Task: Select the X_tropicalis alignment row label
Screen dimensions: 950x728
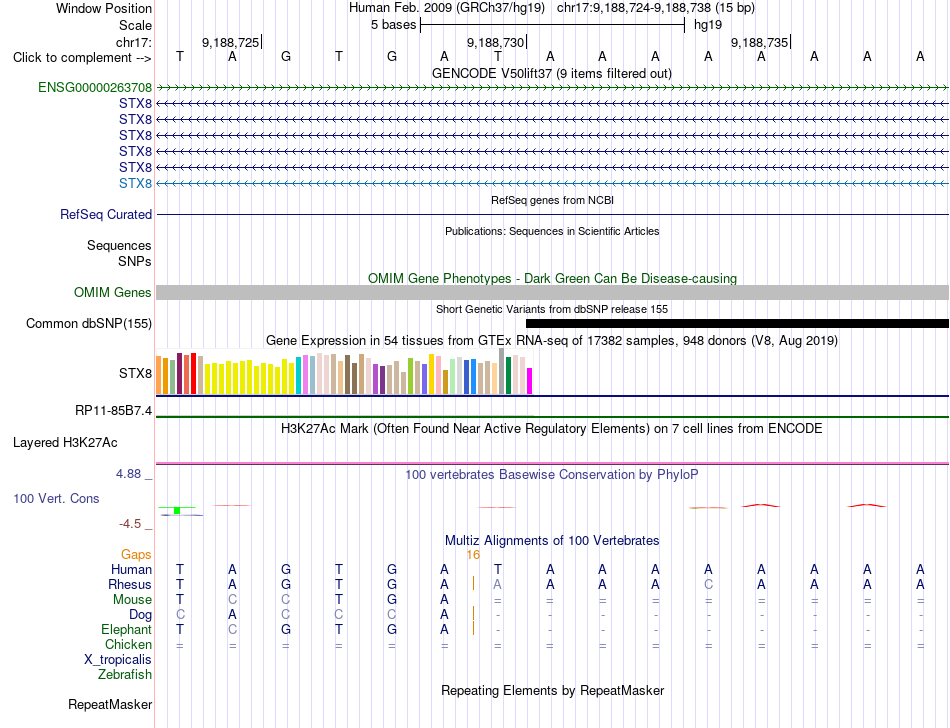Action: pyautogui.click(x=118, y=660)
